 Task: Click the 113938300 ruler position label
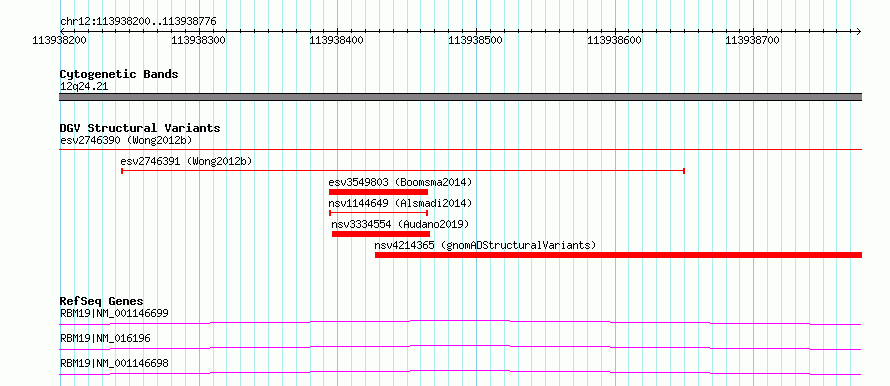(x=198, y=40)
